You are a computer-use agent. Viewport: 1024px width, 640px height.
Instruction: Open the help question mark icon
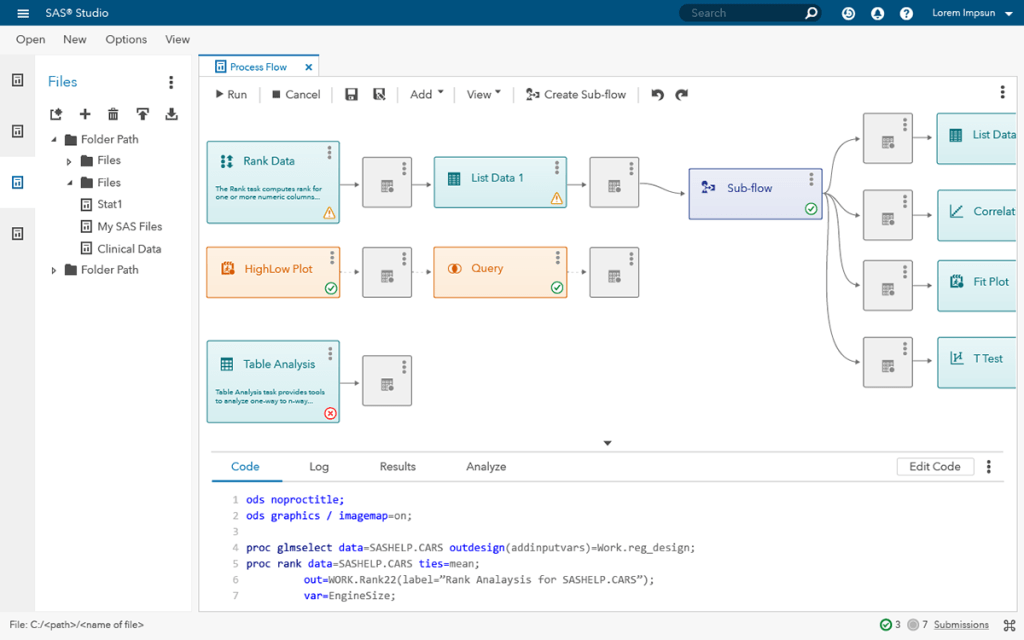tap(906, 13)
